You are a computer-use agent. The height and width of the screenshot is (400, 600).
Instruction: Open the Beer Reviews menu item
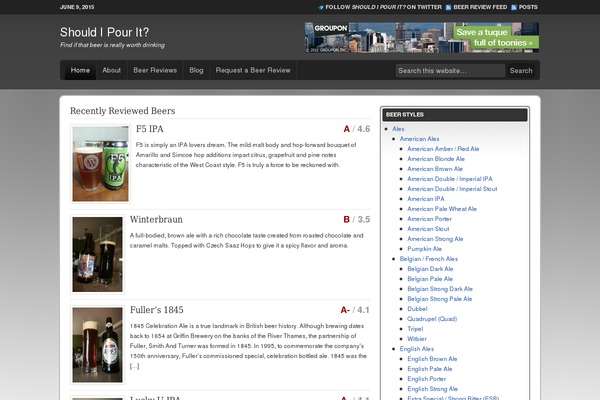155,70
